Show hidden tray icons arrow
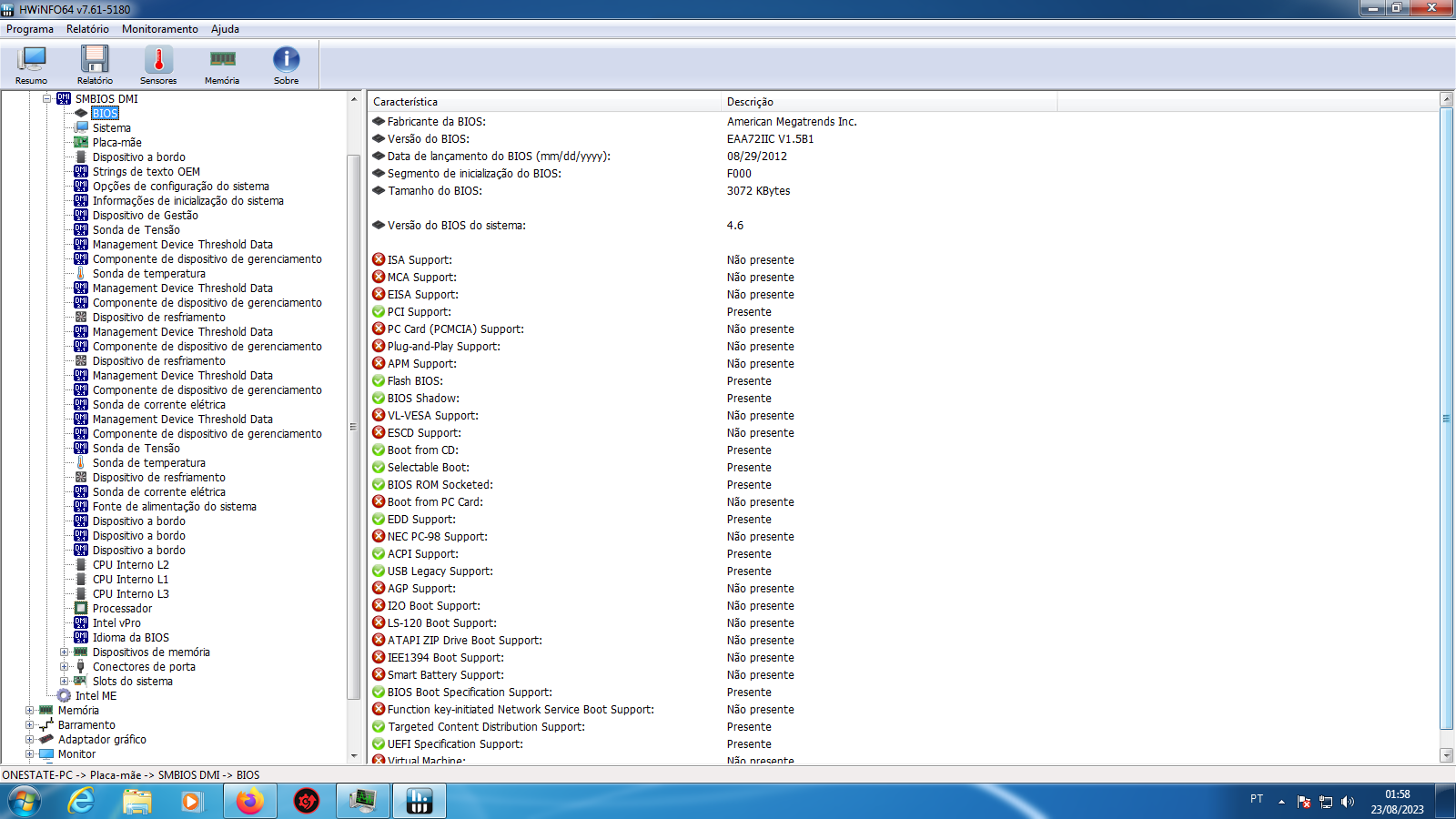 1281,802
